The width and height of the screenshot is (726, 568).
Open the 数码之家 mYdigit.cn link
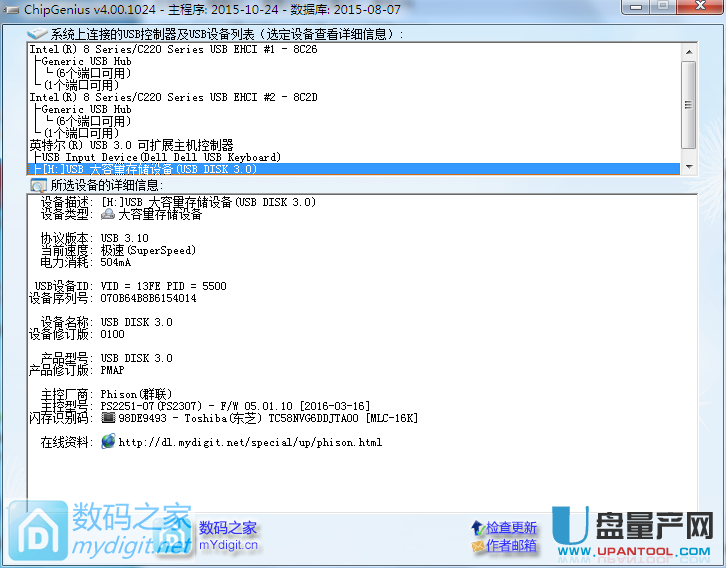pos(228,536)
